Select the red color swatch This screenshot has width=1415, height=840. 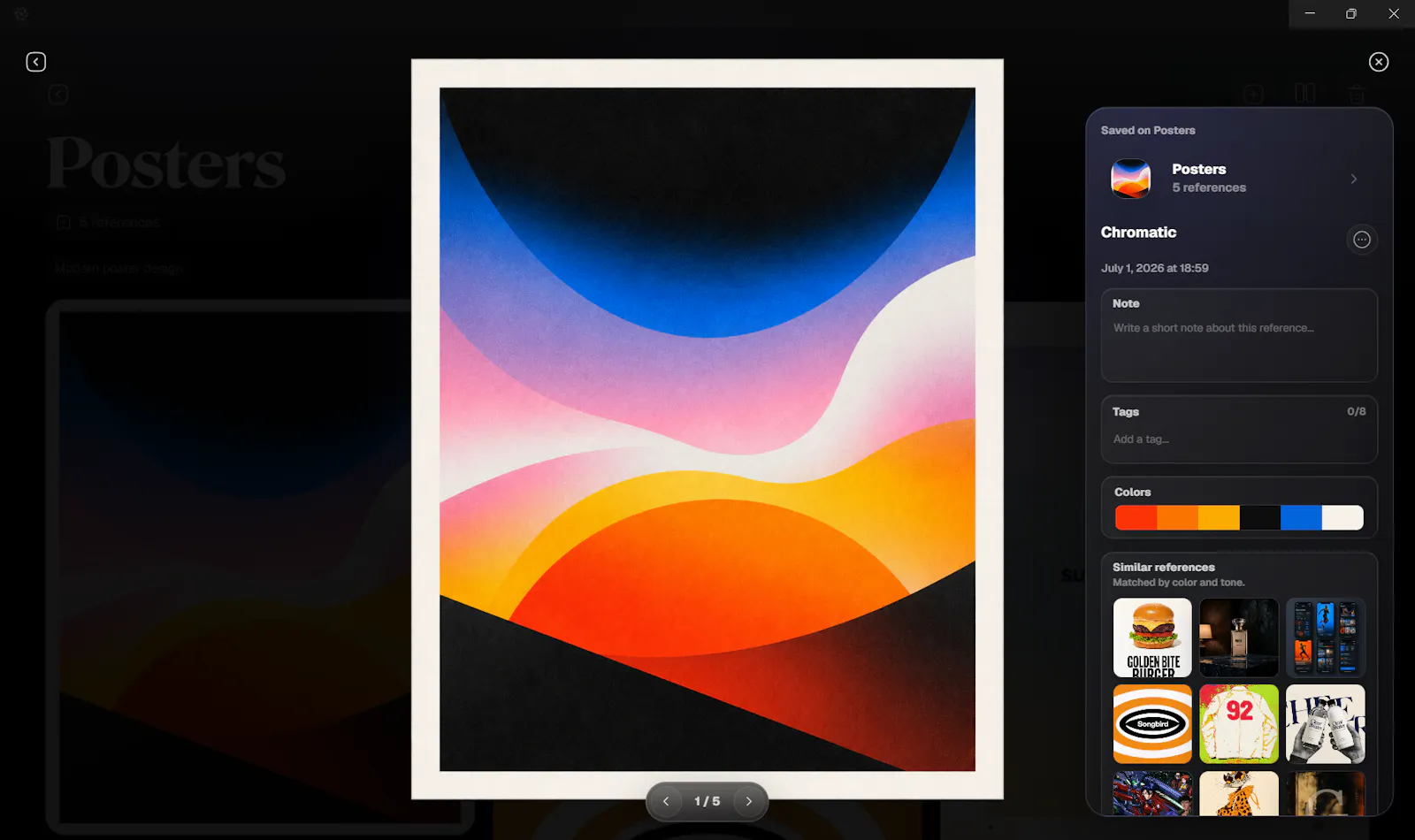coord(1136,517)
